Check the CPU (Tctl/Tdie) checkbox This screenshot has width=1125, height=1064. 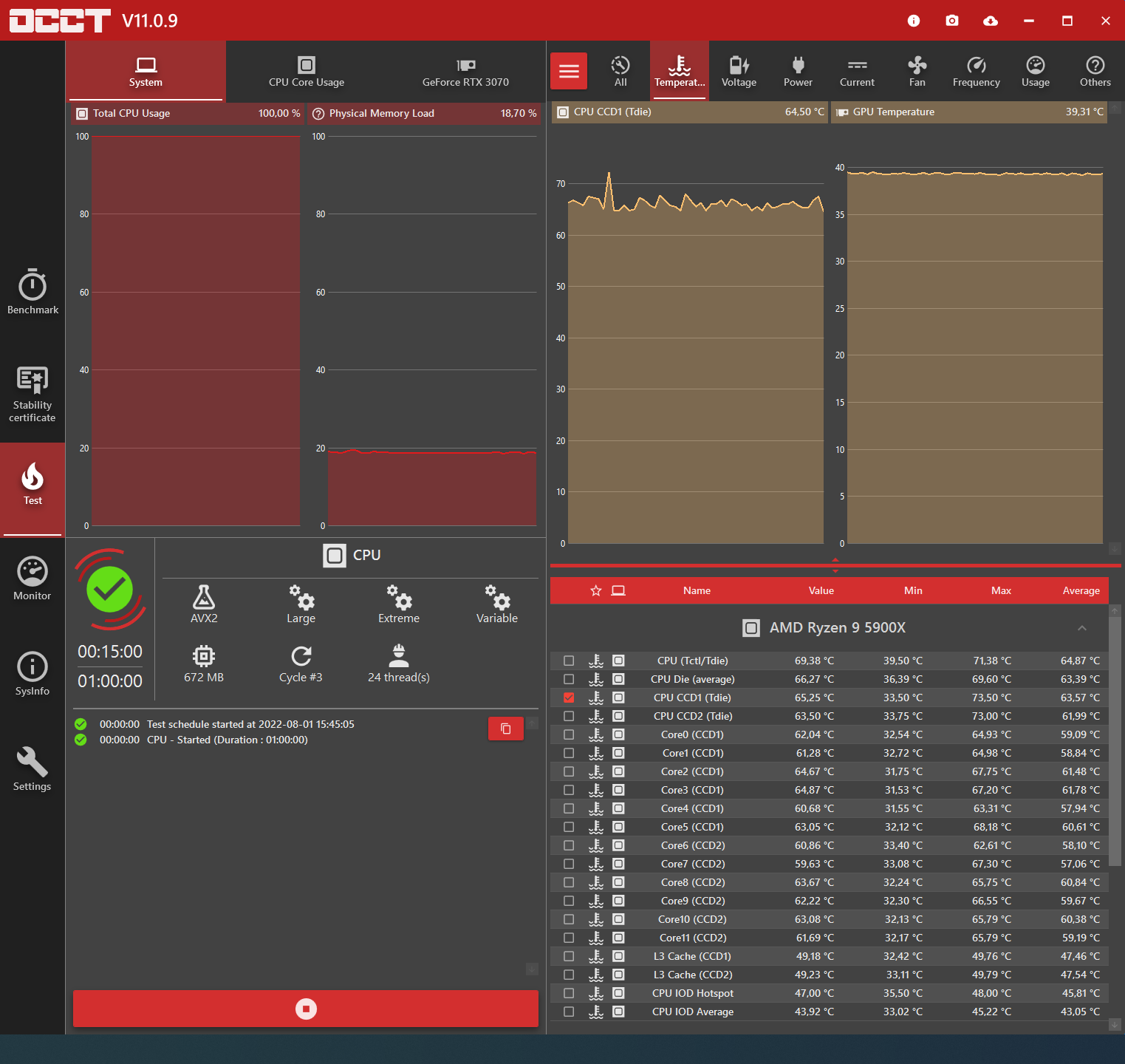pyautogui.click(x=569, y=661)
